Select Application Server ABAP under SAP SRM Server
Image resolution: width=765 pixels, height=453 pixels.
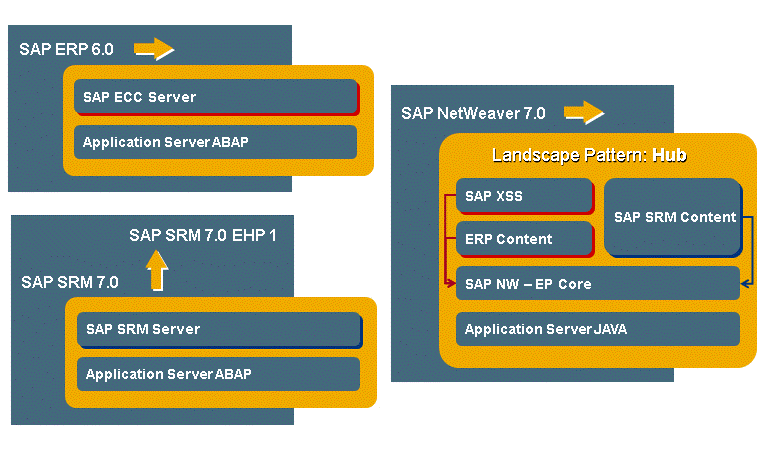[219, 374]
